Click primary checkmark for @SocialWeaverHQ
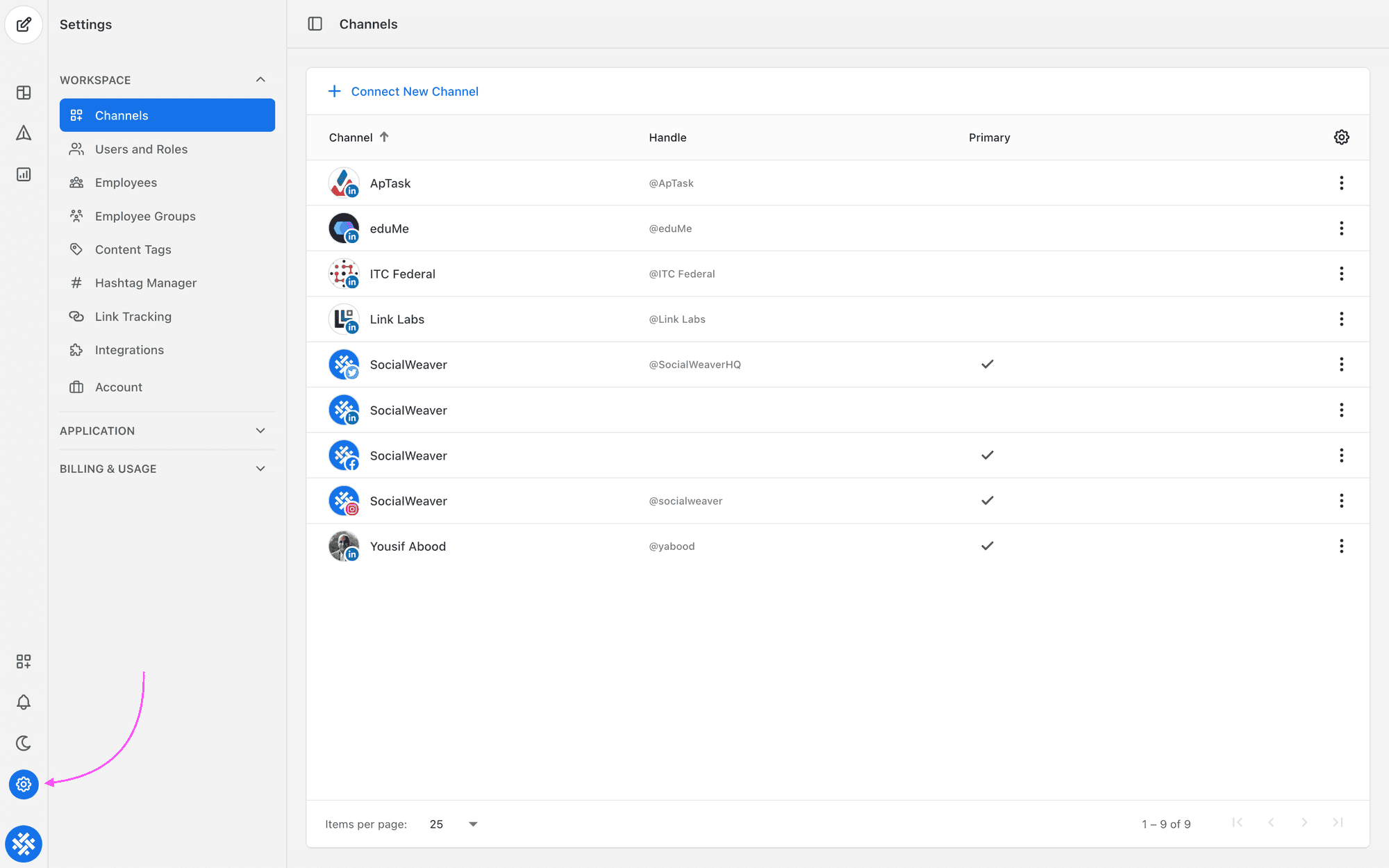1389x868 pixels. tap(987, 364)
